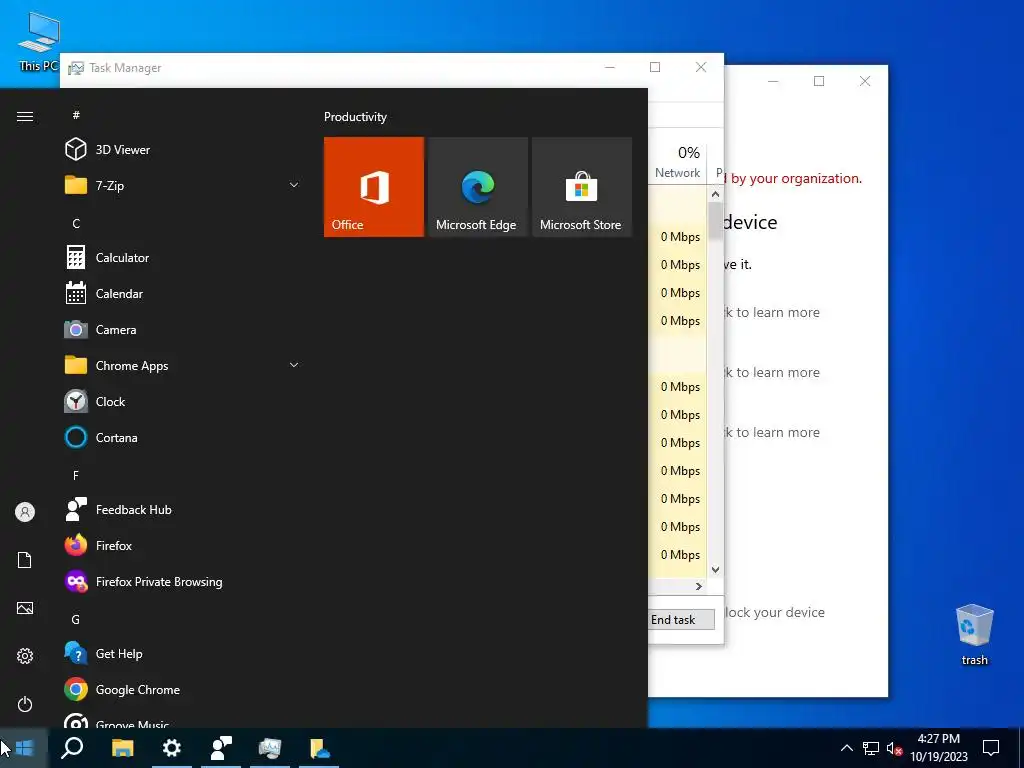This screenshot has width=1024, height=768.
Task: Open the muted volume tray icon
Action: pyautogui.click(x=894, y=748)
